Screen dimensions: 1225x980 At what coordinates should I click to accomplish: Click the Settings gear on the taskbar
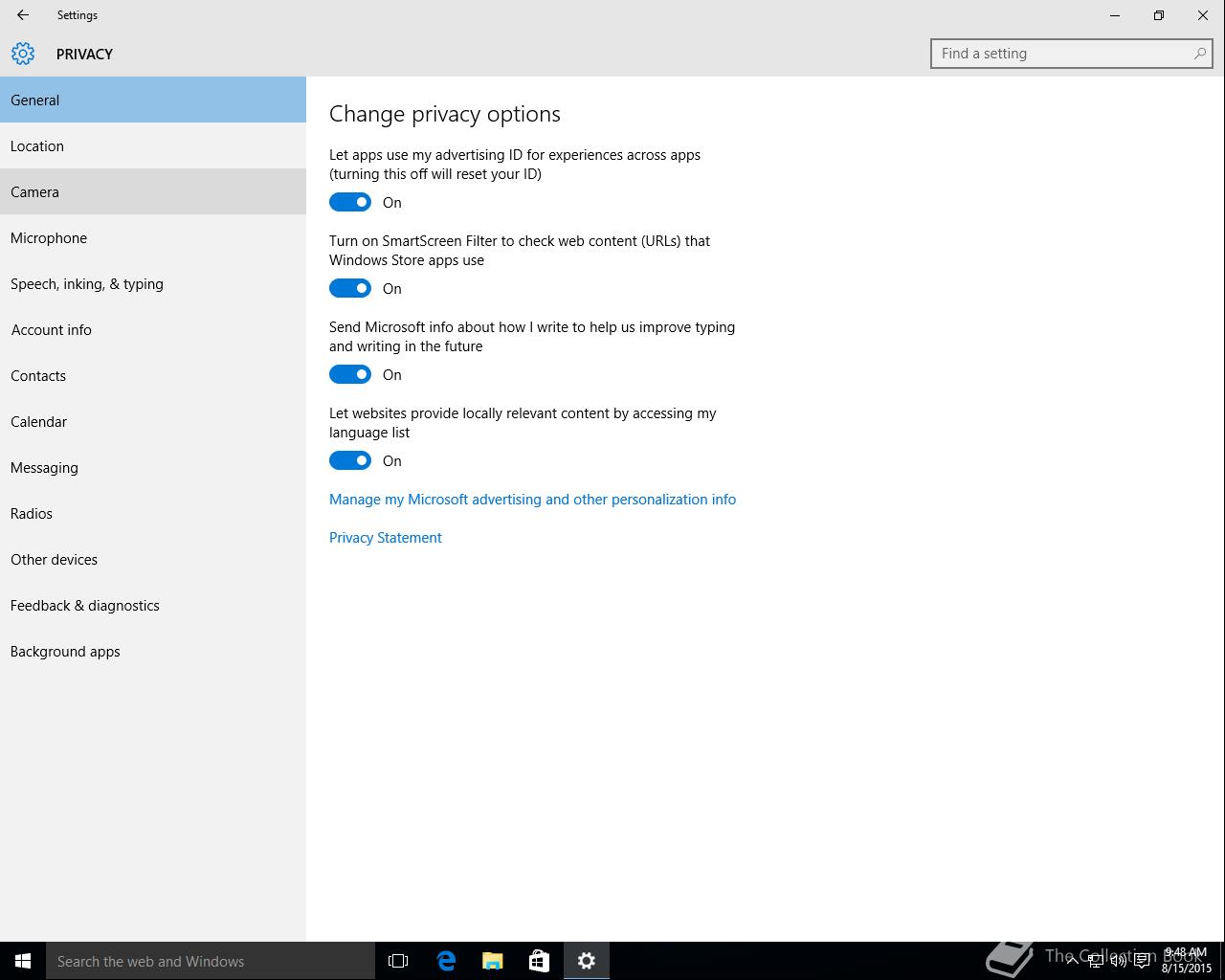coord(587,961)
